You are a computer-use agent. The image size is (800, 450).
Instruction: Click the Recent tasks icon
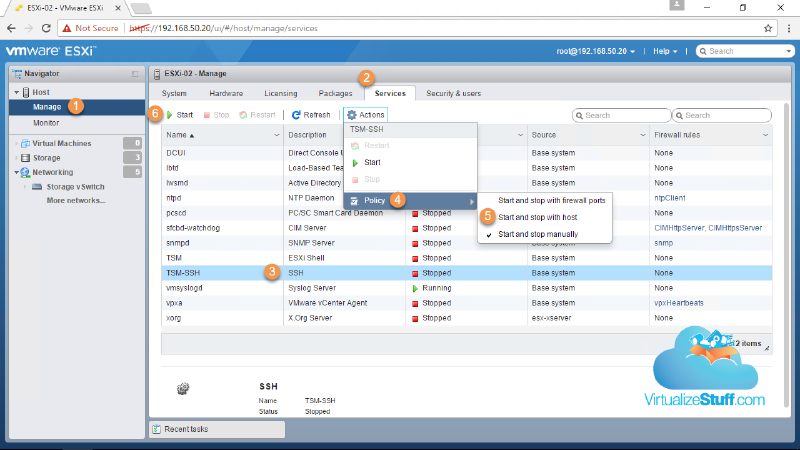[x=157, y=429]
